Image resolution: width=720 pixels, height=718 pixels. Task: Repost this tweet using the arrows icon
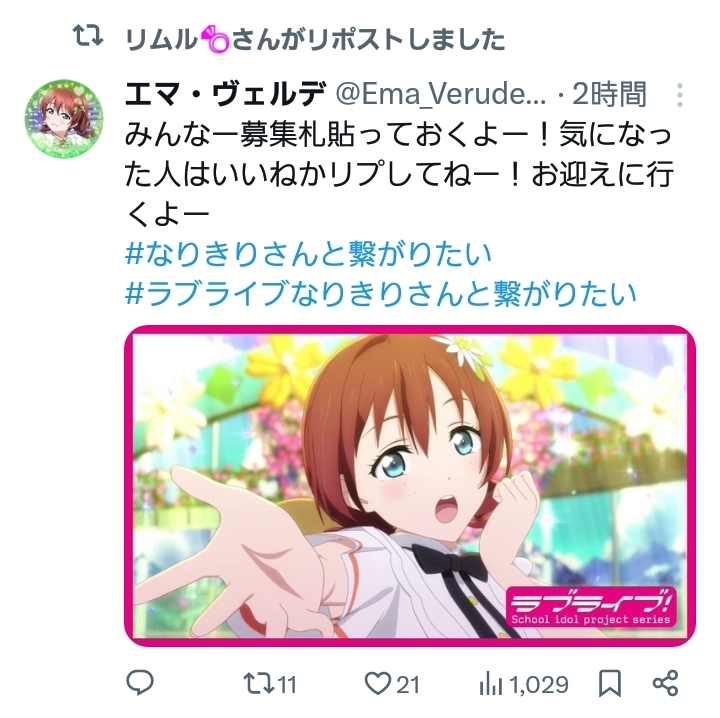(x=259, y=683)
